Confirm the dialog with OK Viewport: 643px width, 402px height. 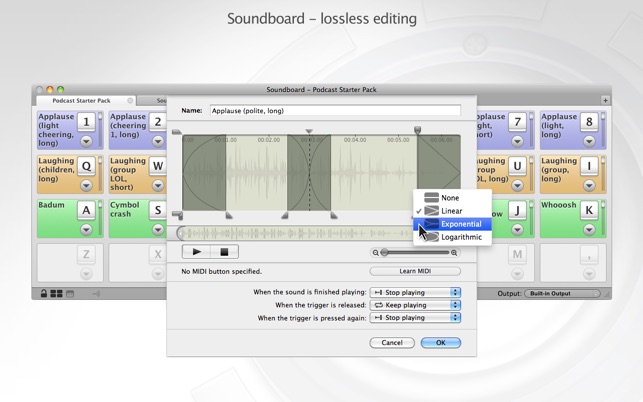[441, 343]
